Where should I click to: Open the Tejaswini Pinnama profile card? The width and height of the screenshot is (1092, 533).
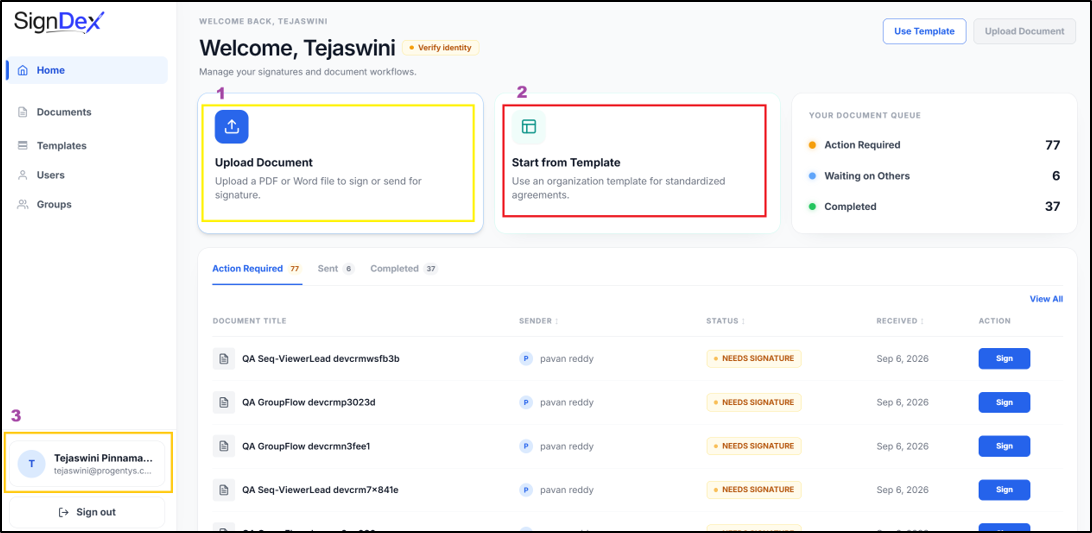pos(87,463)
